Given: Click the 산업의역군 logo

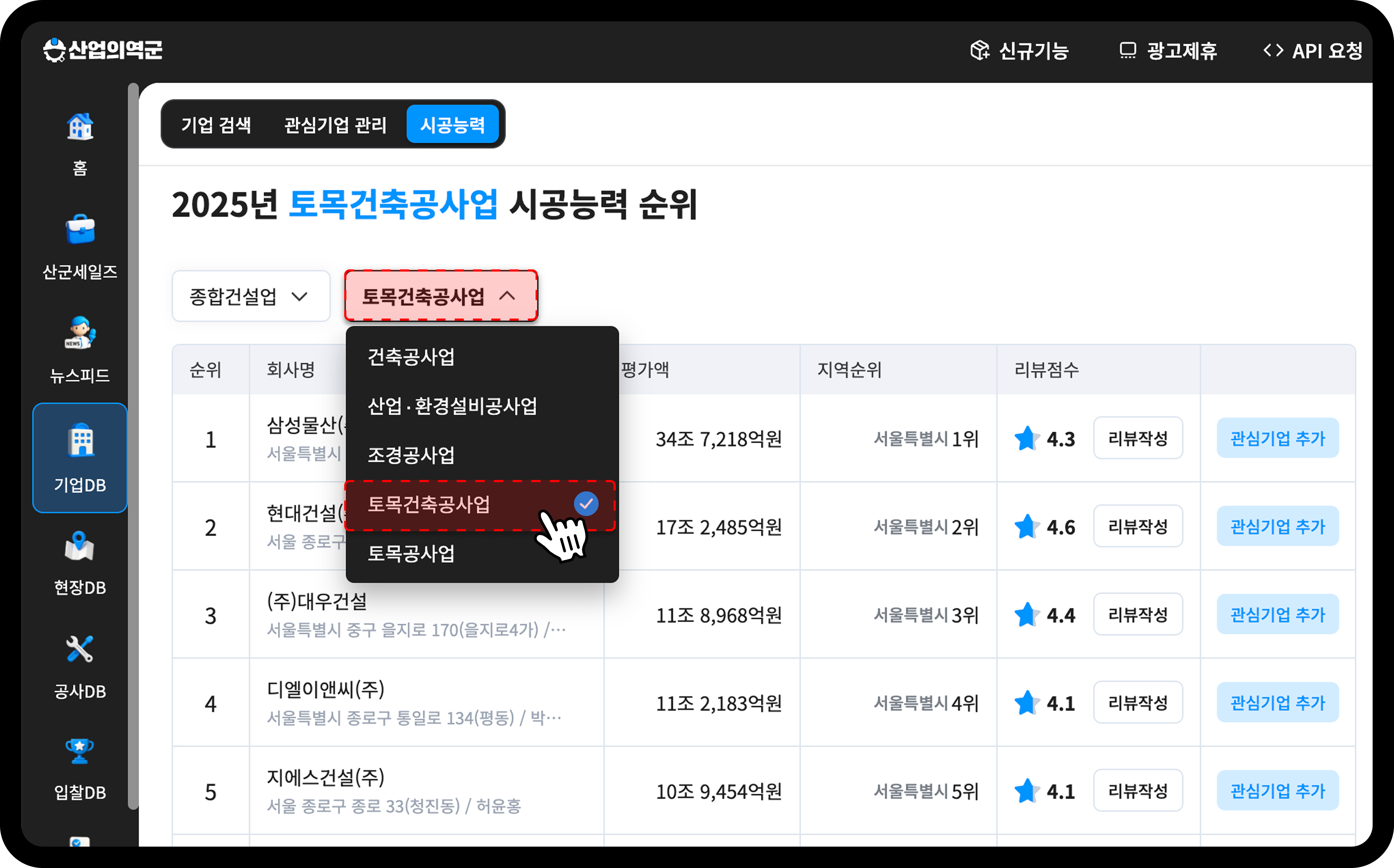Looking at the screenshot, I should [103, 51].
